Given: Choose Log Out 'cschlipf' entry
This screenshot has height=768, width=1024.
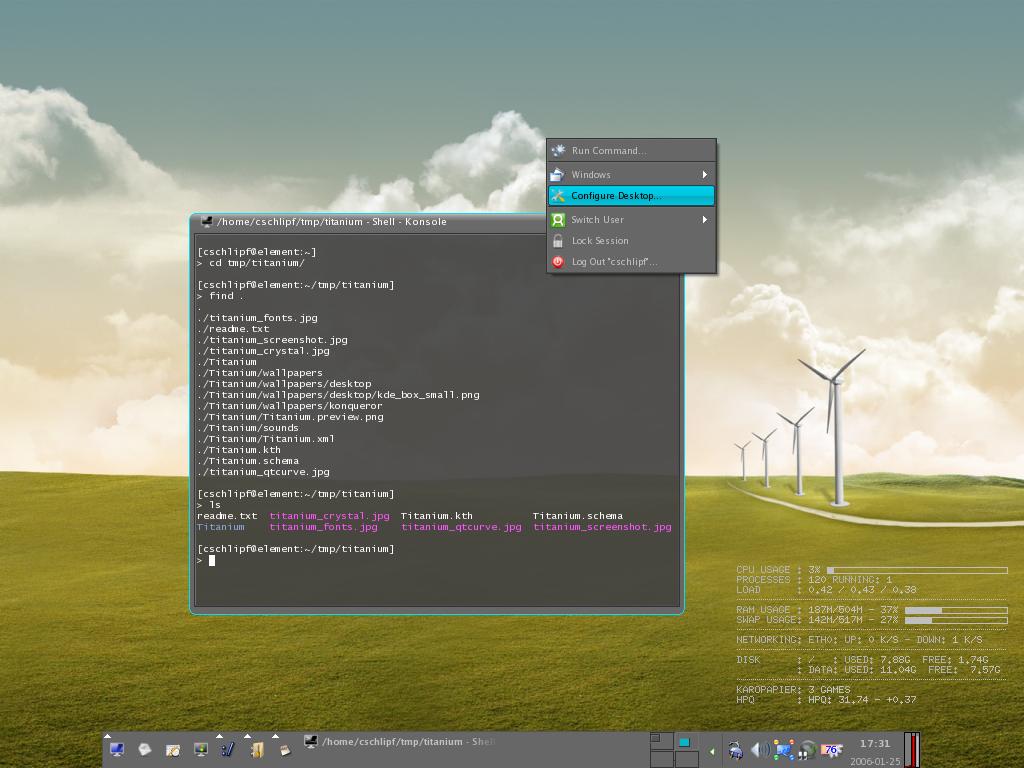Looking at the screenshot, I should pos(631,261).
